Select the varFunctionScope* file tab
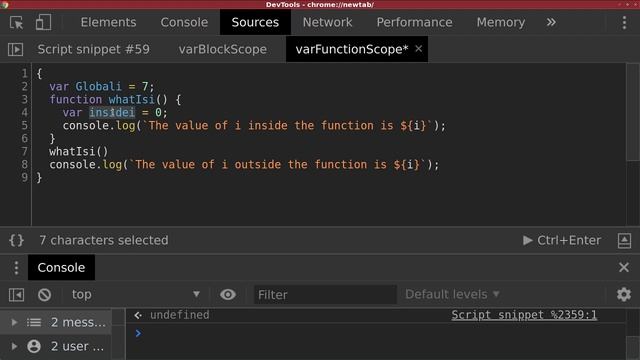 point(351,49)
